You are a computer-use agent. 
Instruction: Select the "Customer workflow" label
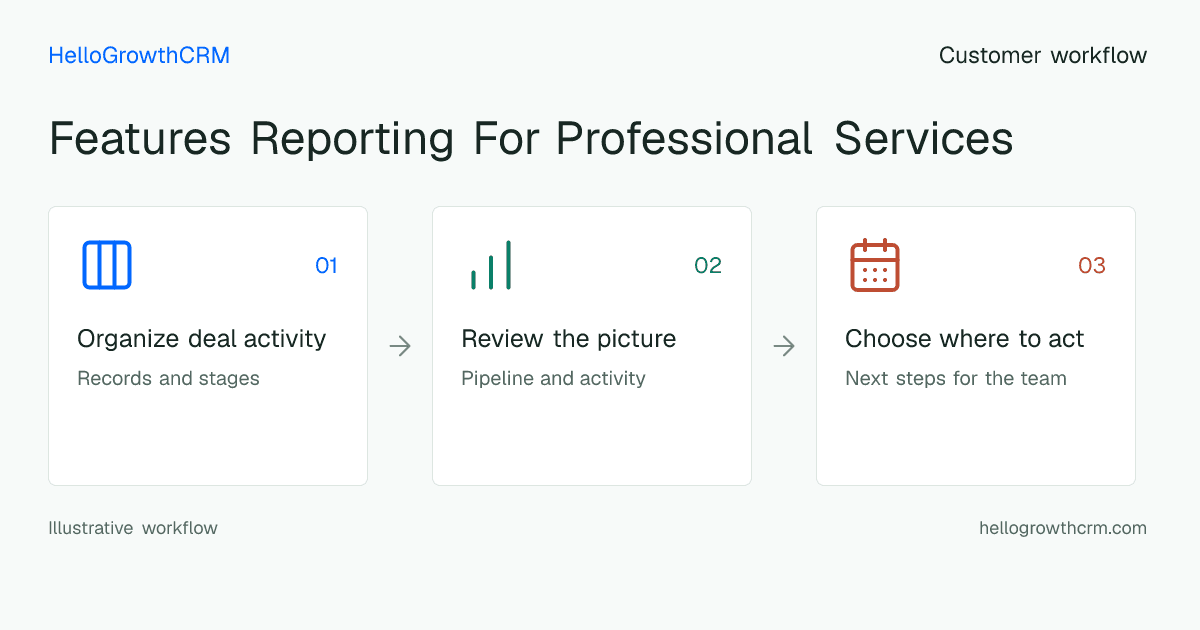pos(1043,56)
